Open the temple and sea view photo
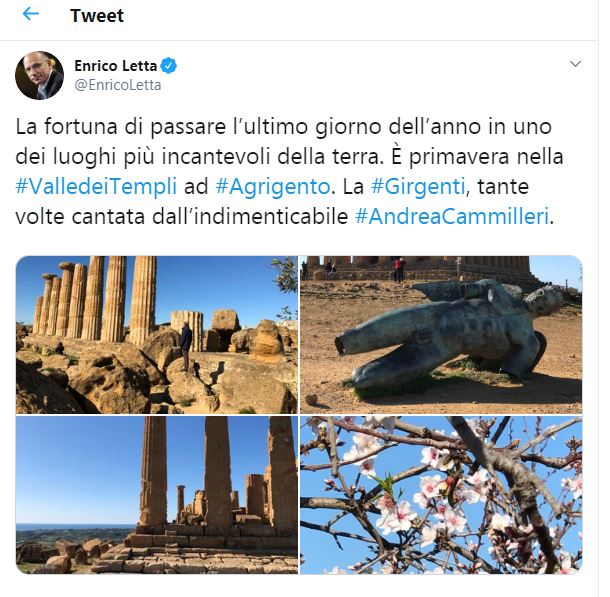 (157, 495)
